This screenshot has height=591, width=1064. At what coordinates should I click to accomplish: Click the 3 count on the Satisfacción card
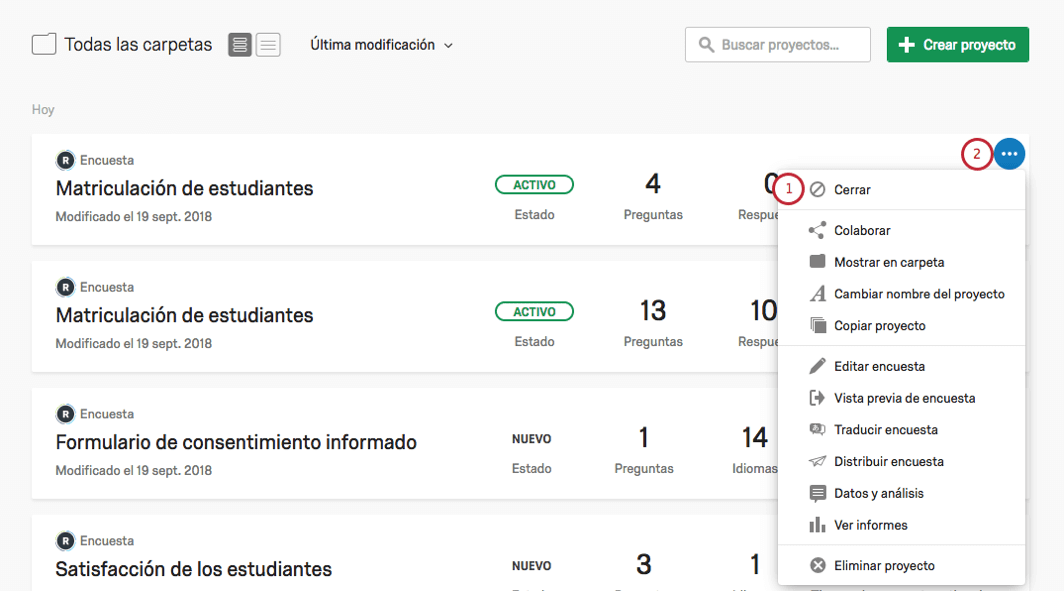point(644,565)
